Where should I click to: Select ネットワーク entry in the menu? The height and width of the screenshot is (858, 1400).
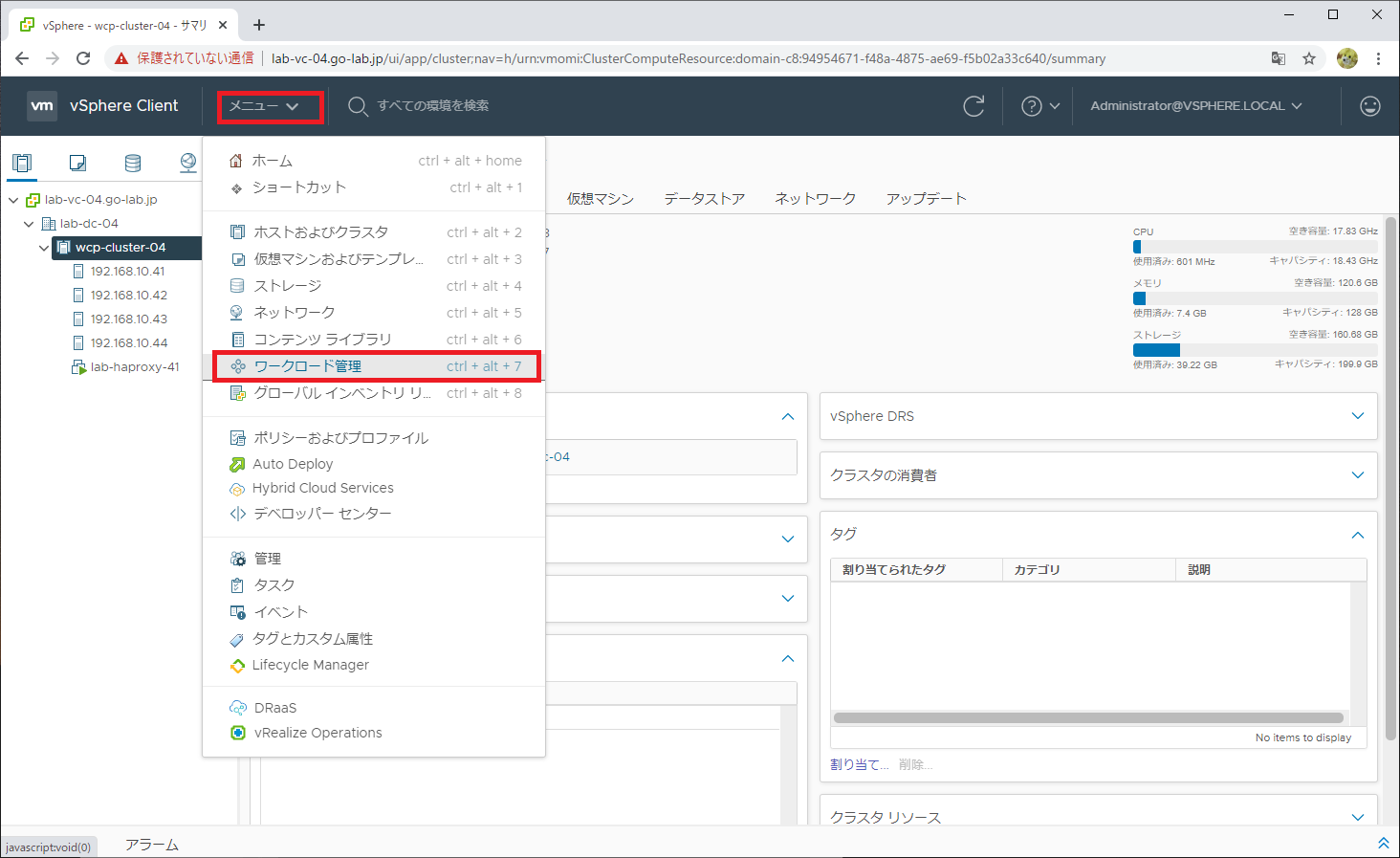pos(374,313)
